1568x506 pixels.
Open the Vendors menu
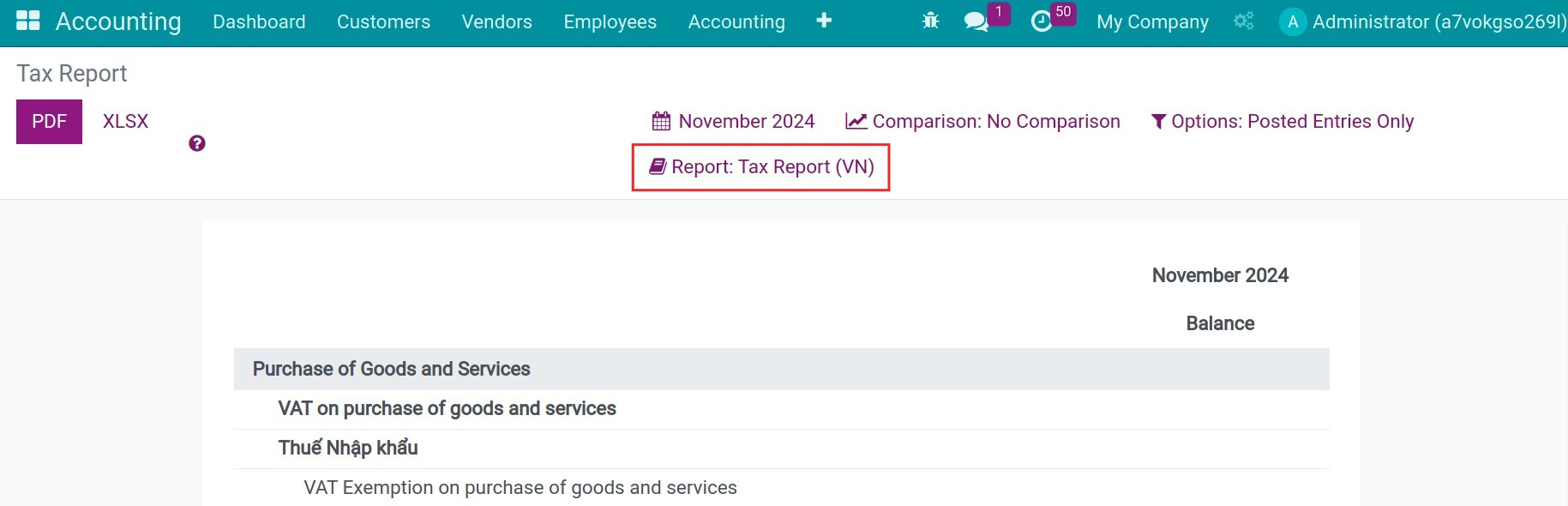click(497, 21)
